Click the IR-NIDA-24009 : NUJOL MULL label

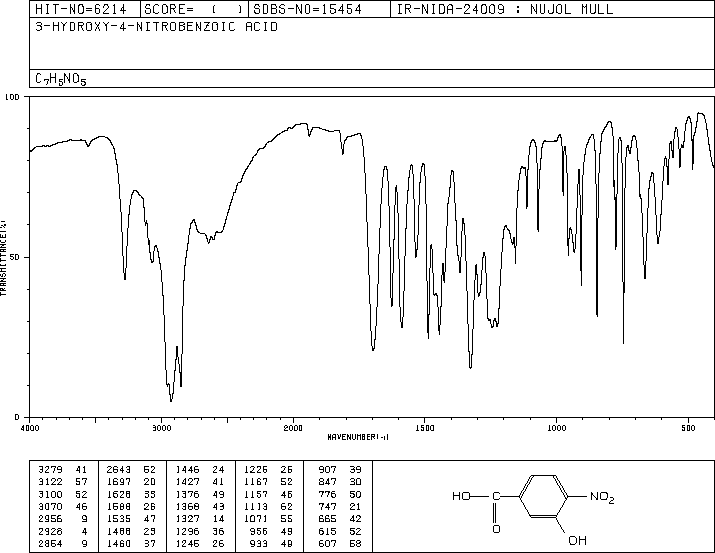tap(505, 9)
